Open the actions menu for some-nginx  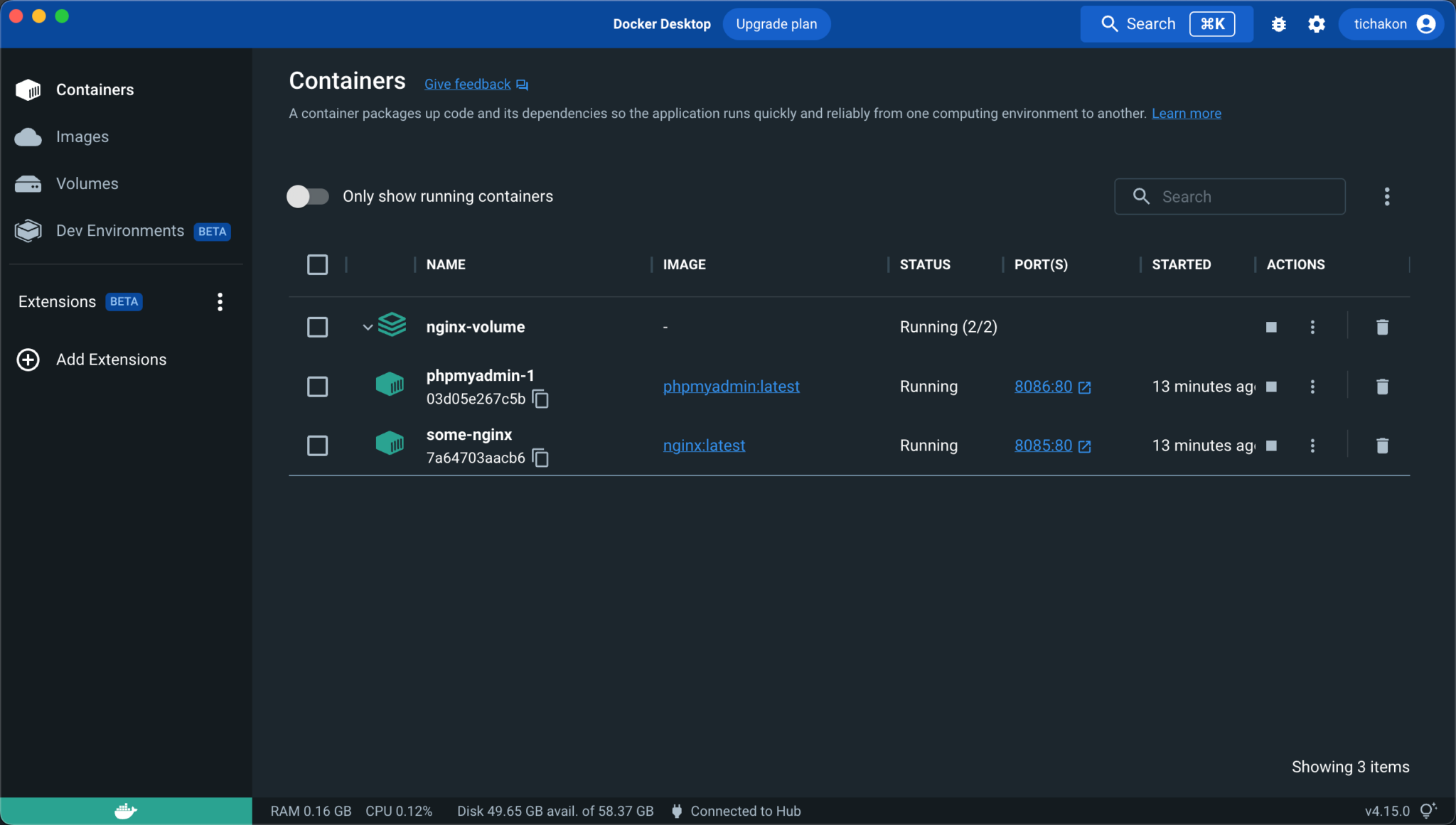pos(1312,446)
